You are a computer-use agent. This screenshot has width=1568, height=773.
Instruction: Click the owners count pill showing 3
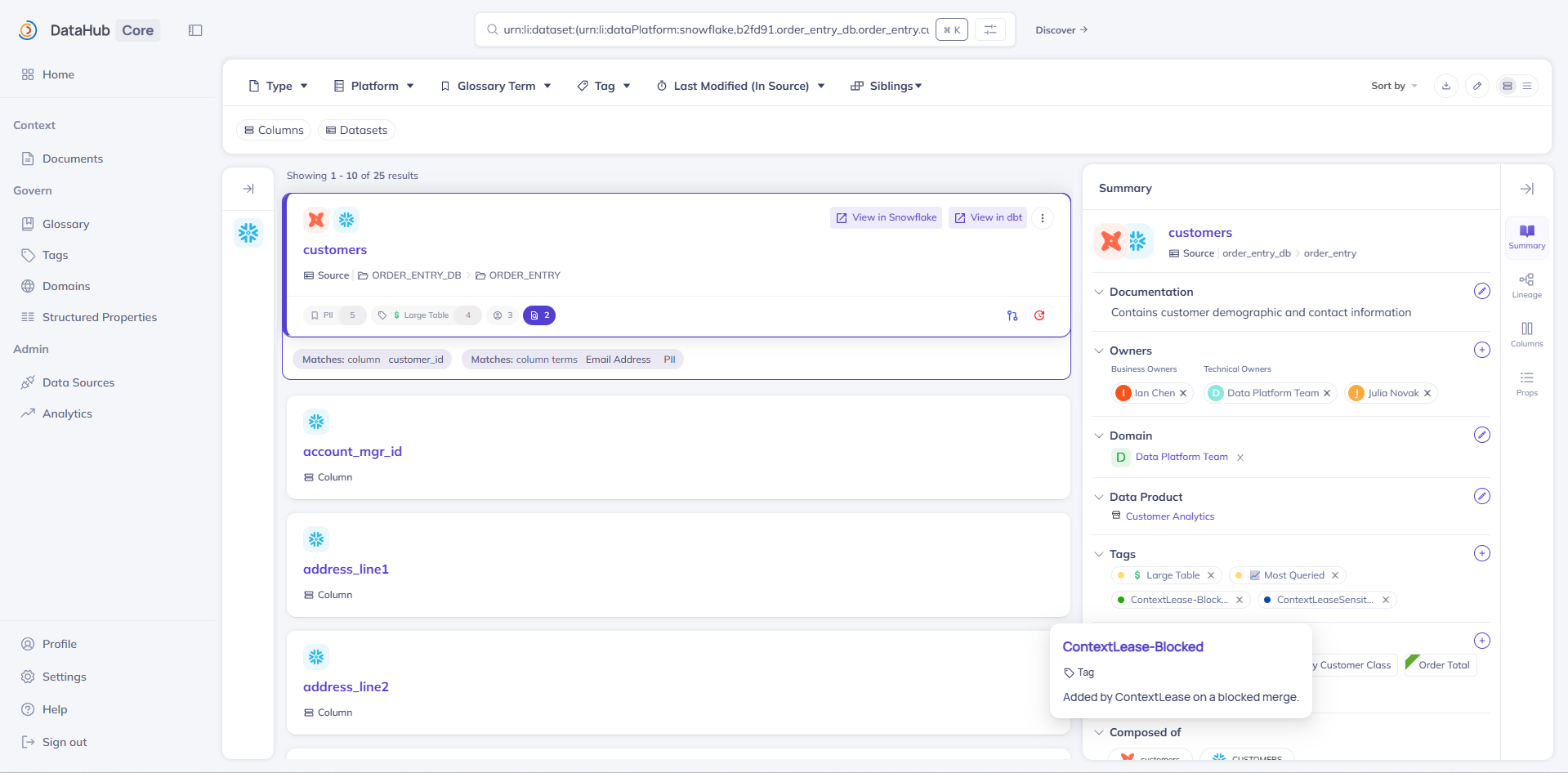click(503, 315)
